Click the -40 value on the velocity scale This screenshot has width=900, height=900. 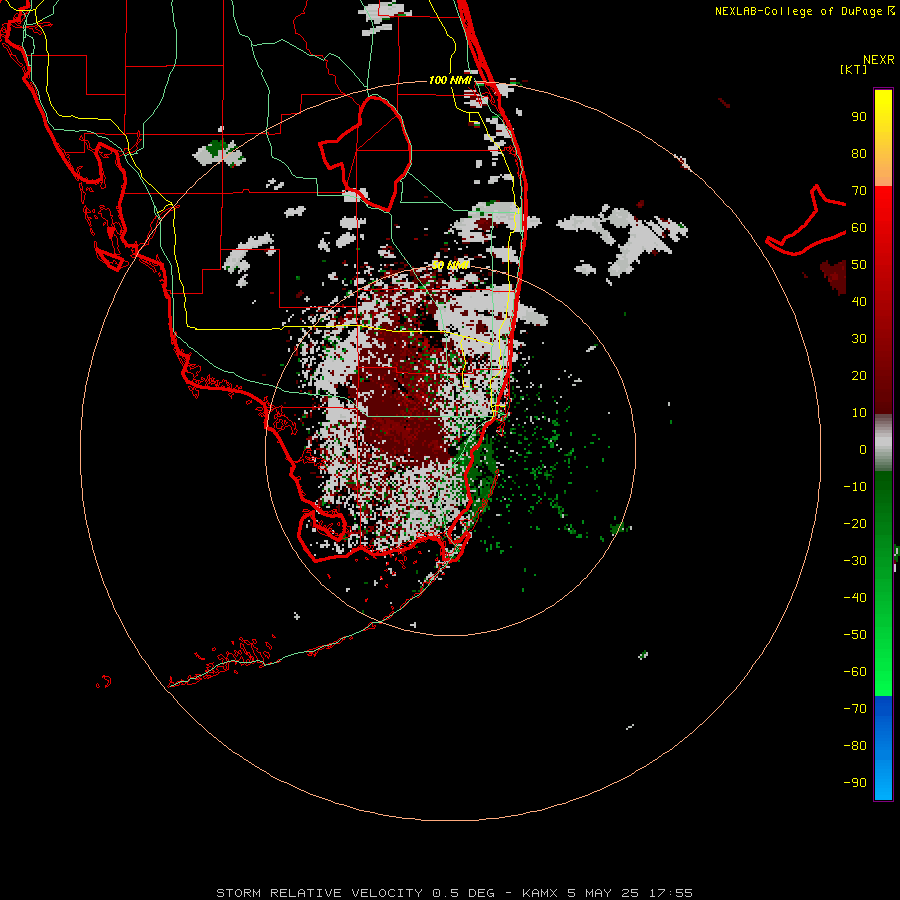point(855,598)
